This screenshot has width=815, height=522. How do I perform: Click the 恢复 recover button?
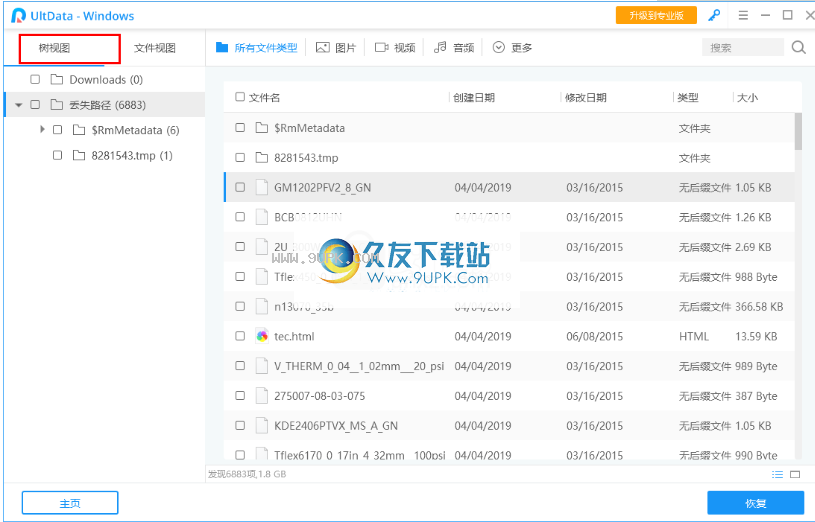tap(756, 503)
